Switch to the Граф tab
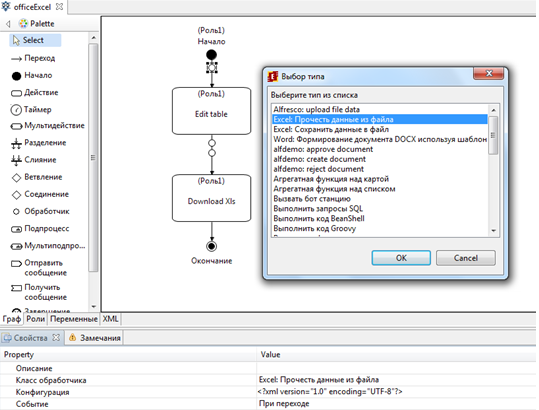The image size is (539, 410). (x=12, y=319)
